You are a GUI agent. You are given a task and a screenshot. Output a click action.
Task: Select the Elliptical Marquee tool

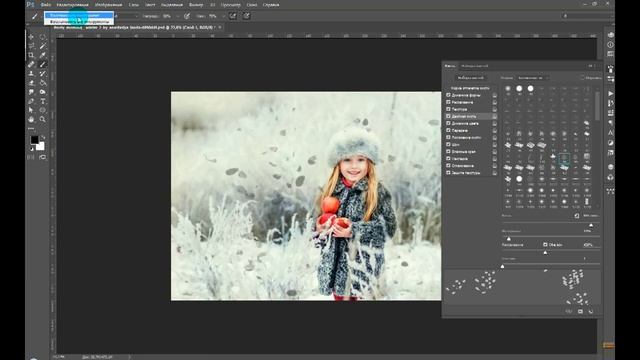pyautogui.click(x=42, y=37)
